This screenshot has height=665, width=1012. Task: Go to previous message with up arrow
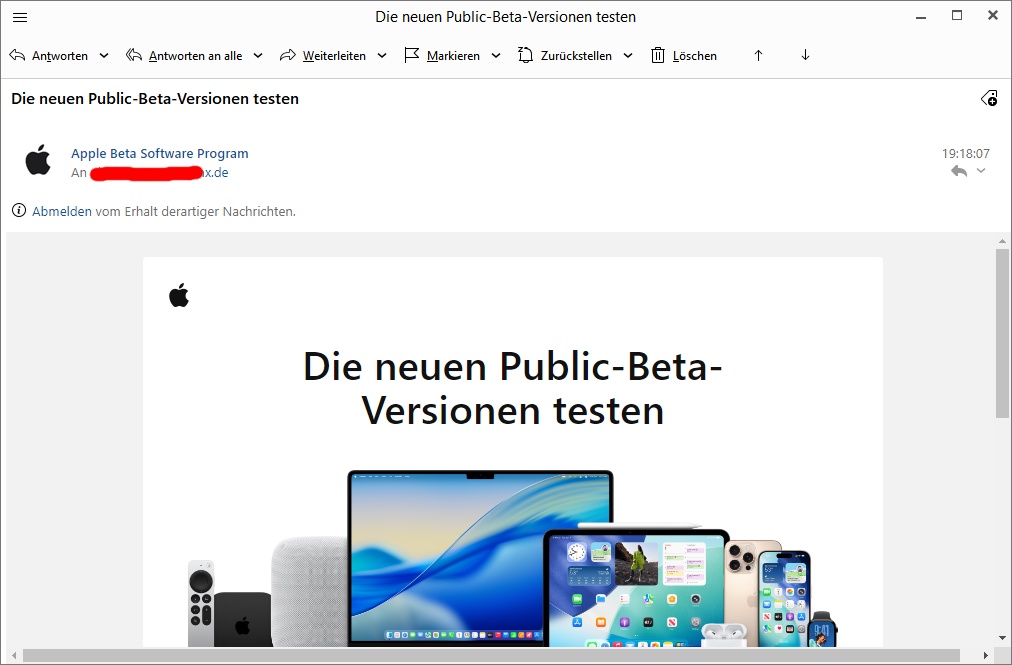pos(758,56)
